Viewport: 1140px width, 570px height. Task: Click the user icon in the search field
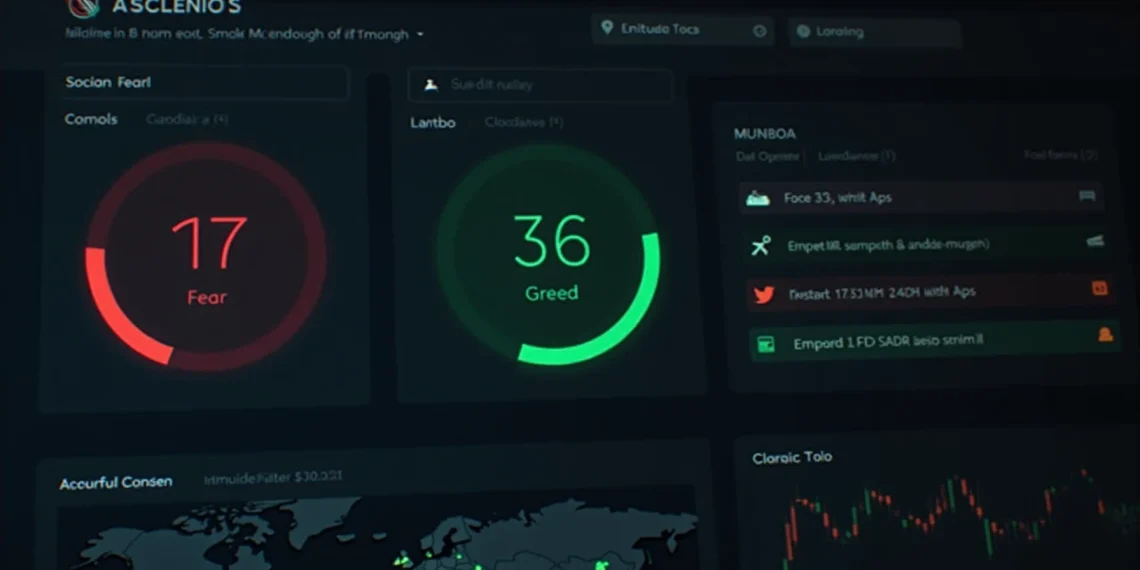[x=431, y=85]
